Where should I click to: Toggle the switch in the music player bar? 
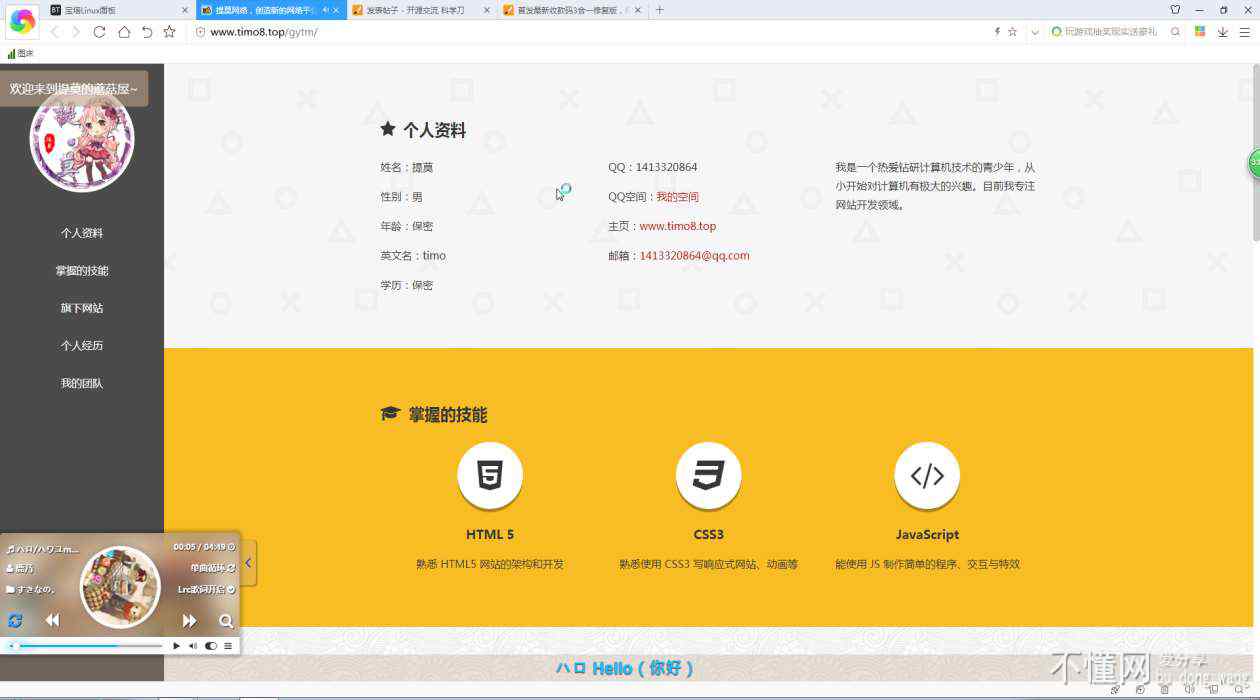coord(211,646)
